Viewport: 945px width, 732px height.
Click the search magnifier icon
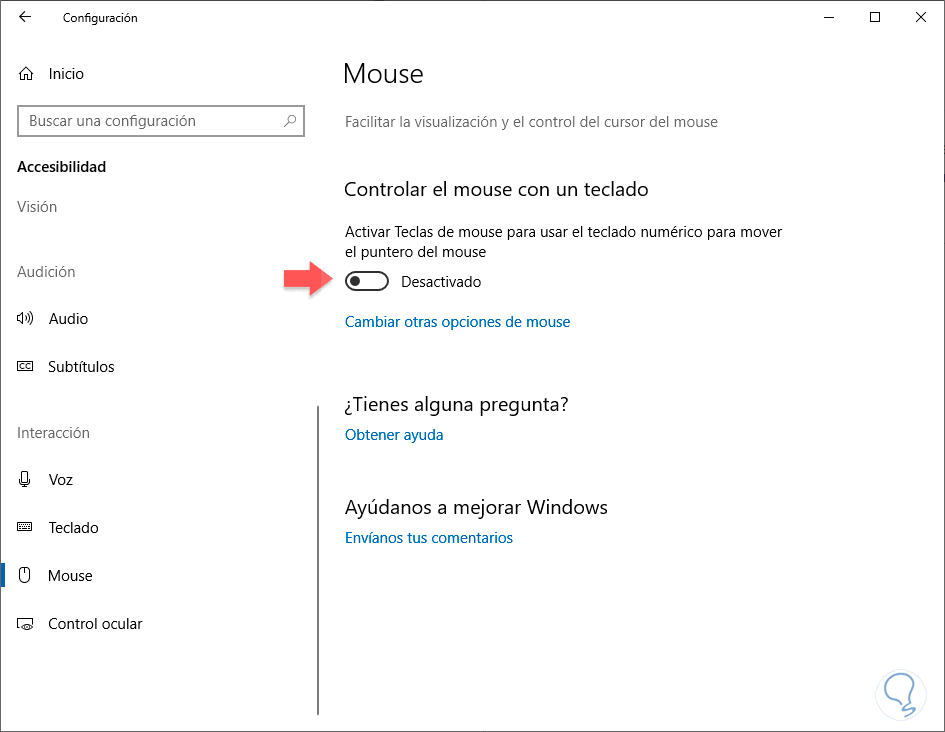point(290,121)
